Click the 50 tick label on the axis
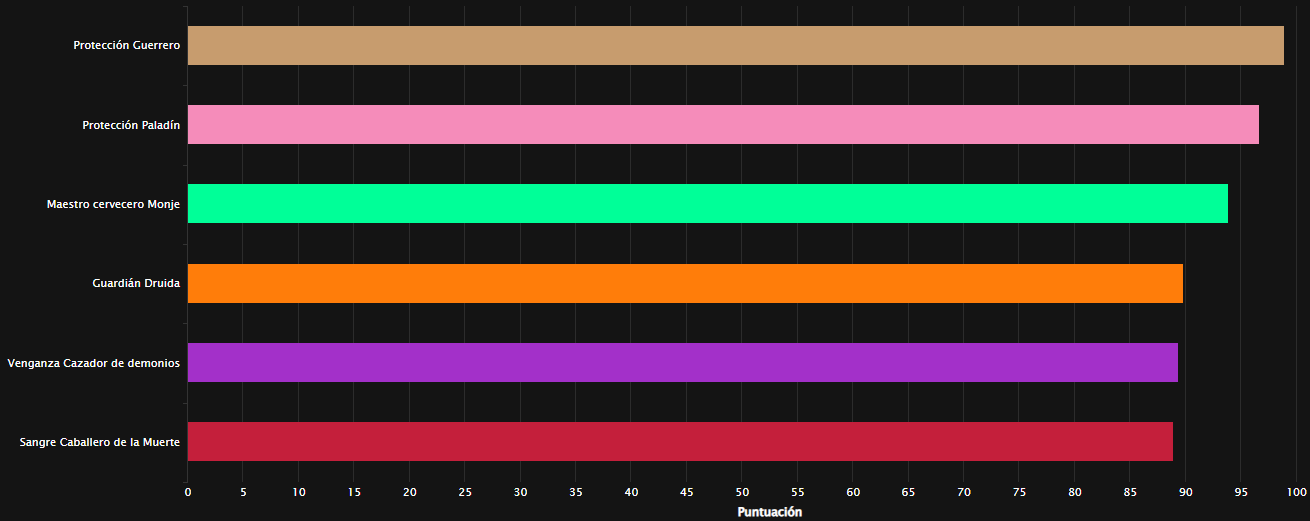The image size is (1310, 521). 742,492
